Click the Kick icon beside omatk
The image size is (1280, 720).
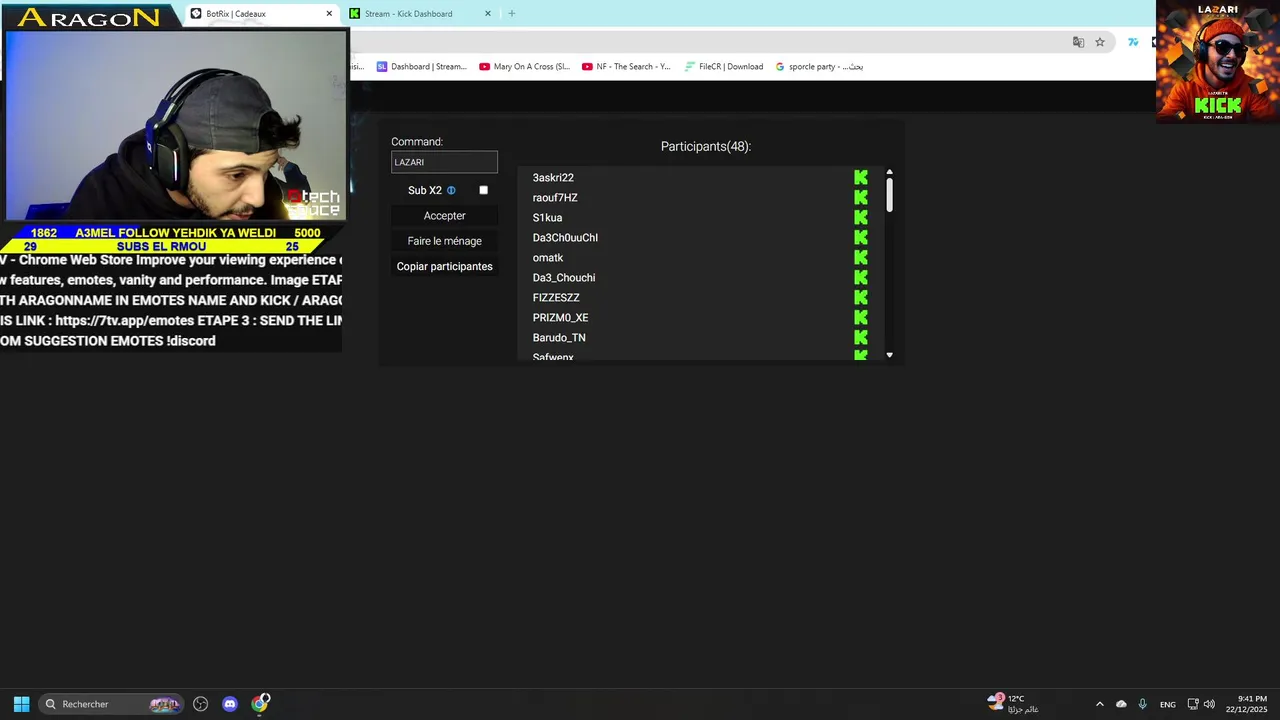click(861, 257)
